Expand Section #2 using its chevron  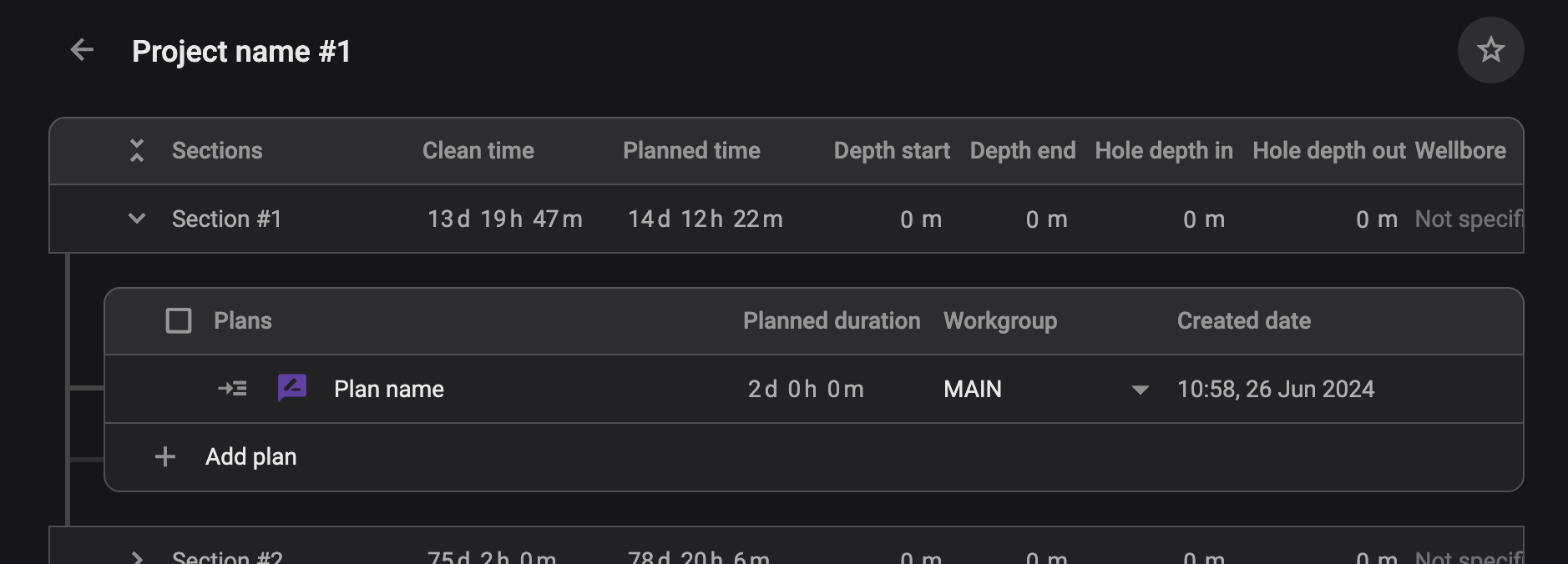tap(136, 557)
